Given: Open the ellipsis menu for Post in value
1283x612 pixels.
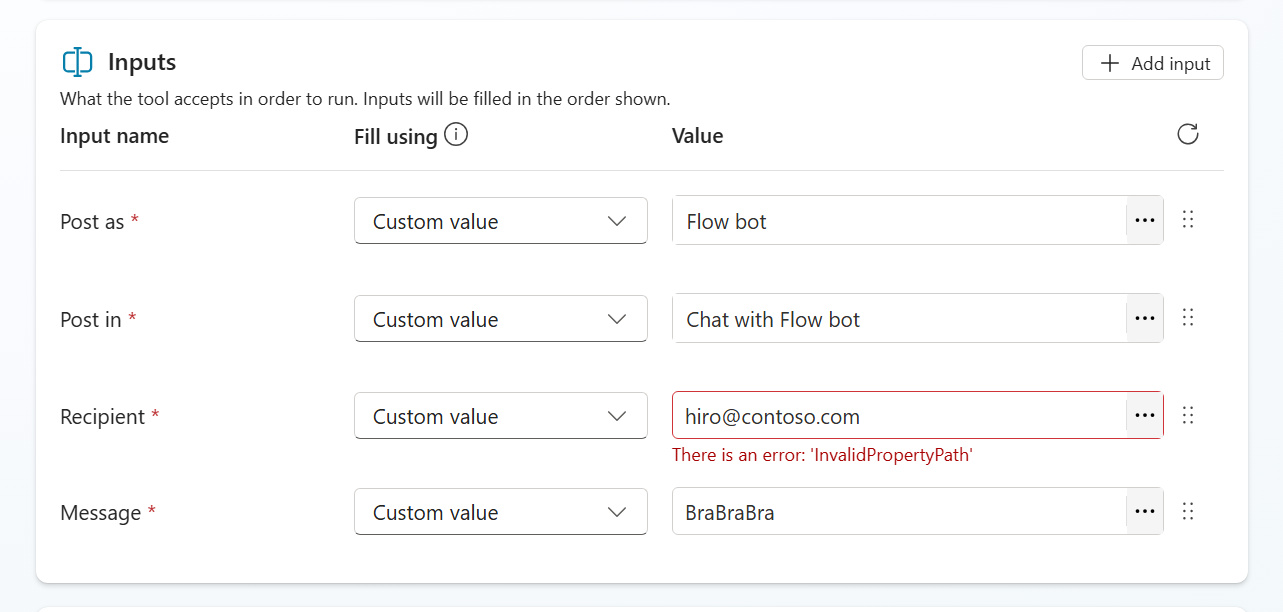Looking at the screenshot, I should point(1144,319).
